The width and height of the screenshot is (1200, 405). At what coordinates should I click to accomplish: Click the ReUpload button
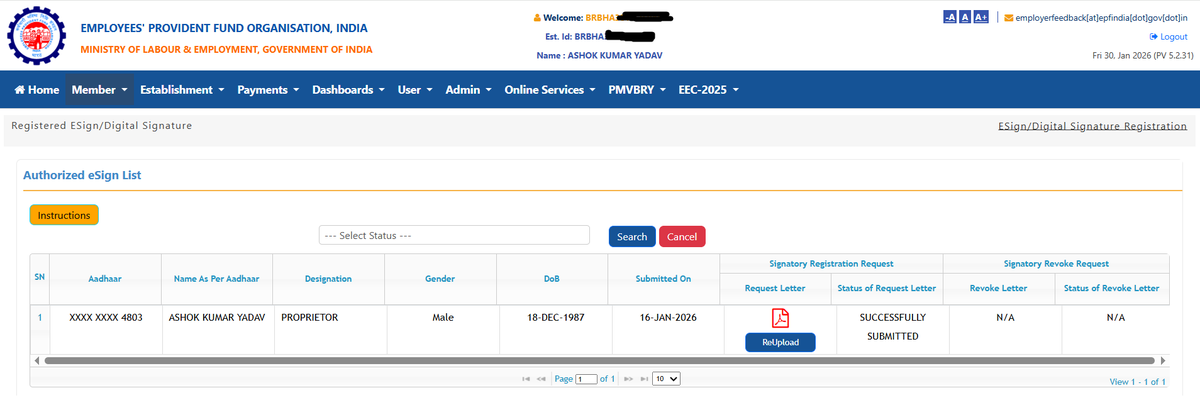[780, 342]
